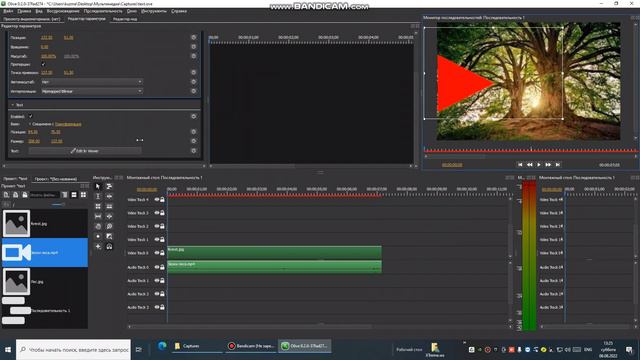Toggle the Text Enabled checkbox
This screenshot has height=360, width=640.
(31, 116)
